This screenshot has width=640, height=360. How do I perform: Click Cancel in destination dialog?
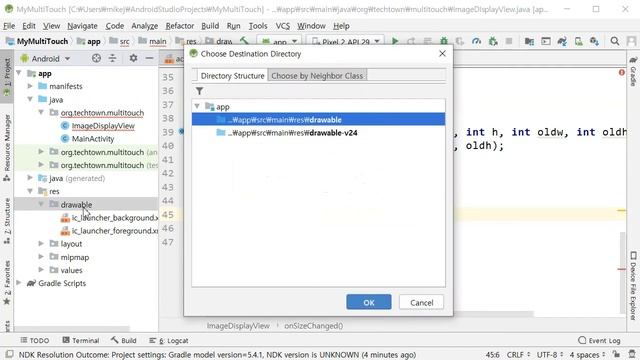point(421,302)
